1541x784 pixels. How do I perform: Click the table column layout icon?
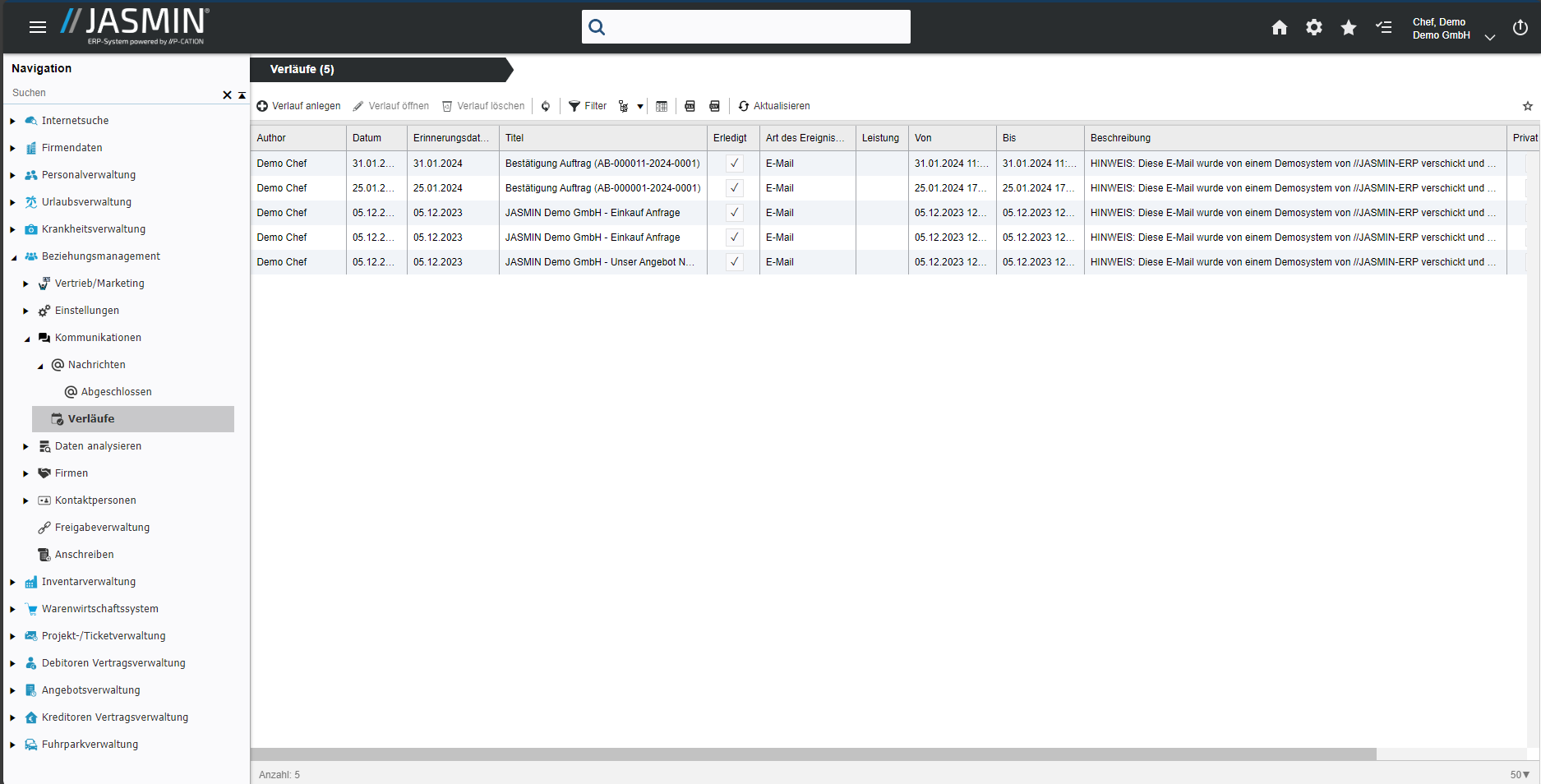tap(662, 106)
